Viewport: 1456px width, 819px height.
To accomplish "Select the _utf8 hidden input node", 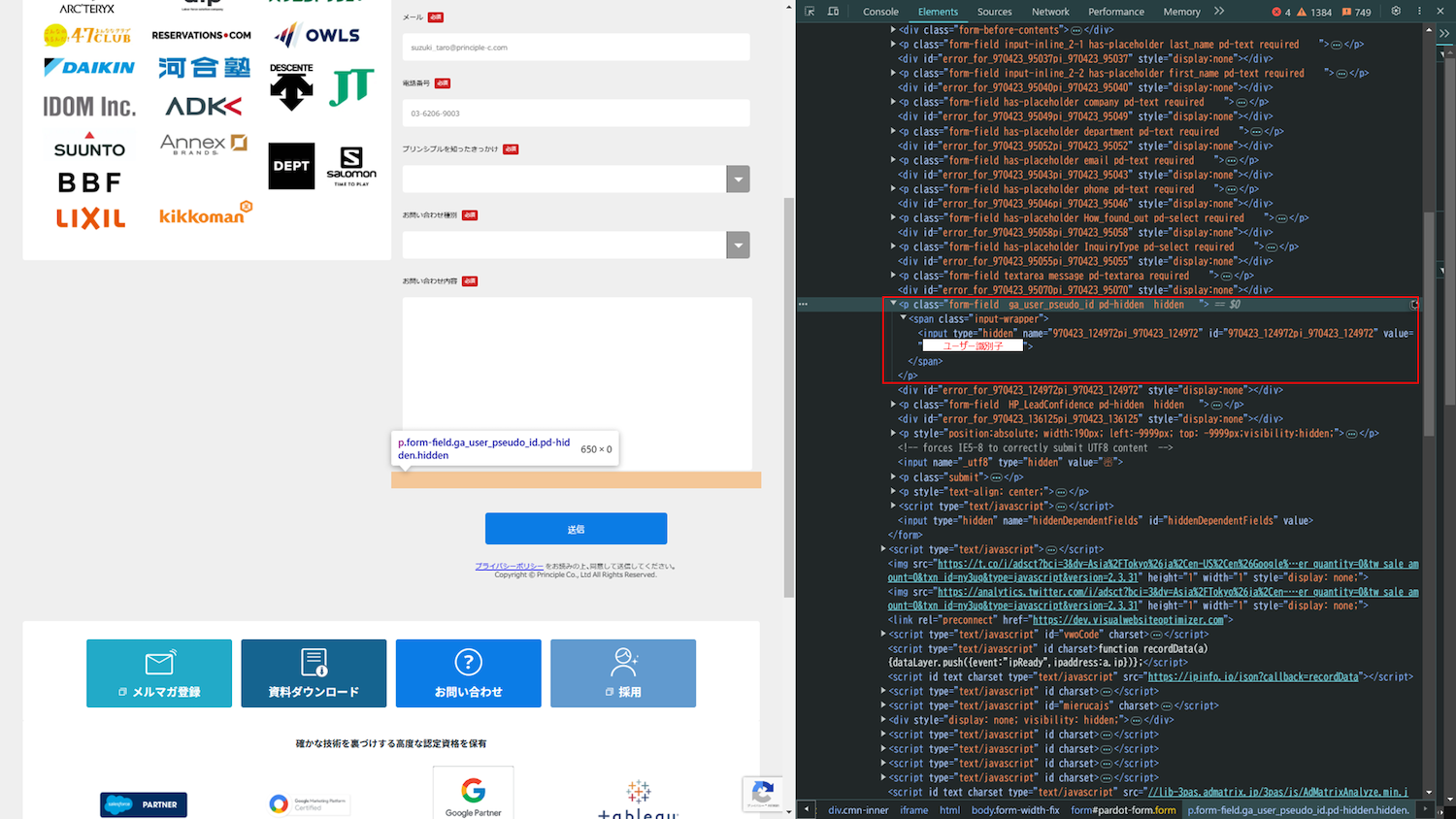I will coord(1009,462).
